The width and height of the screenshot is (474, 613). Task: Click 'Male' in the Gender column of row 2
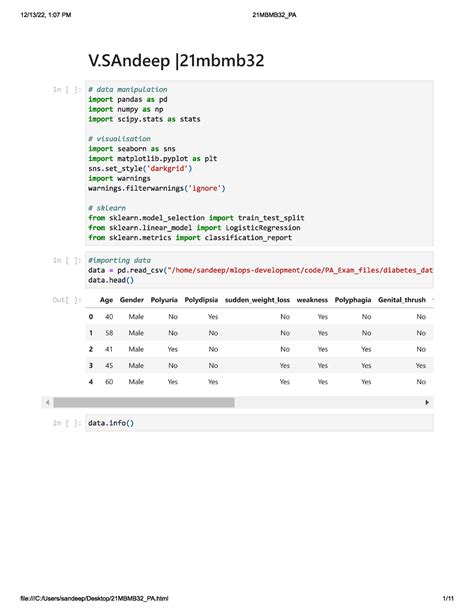[x=136, y=349]
